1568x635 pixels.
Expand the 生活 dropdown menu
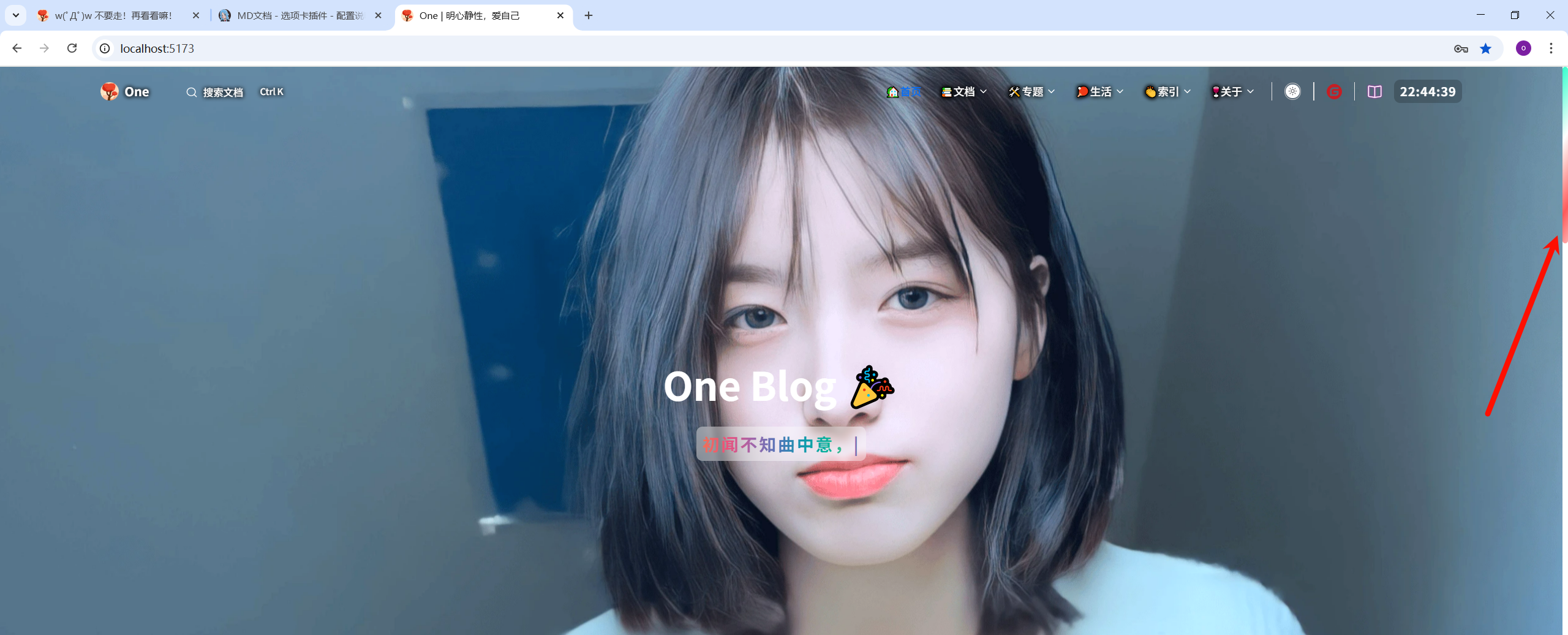click(1100, 92)
